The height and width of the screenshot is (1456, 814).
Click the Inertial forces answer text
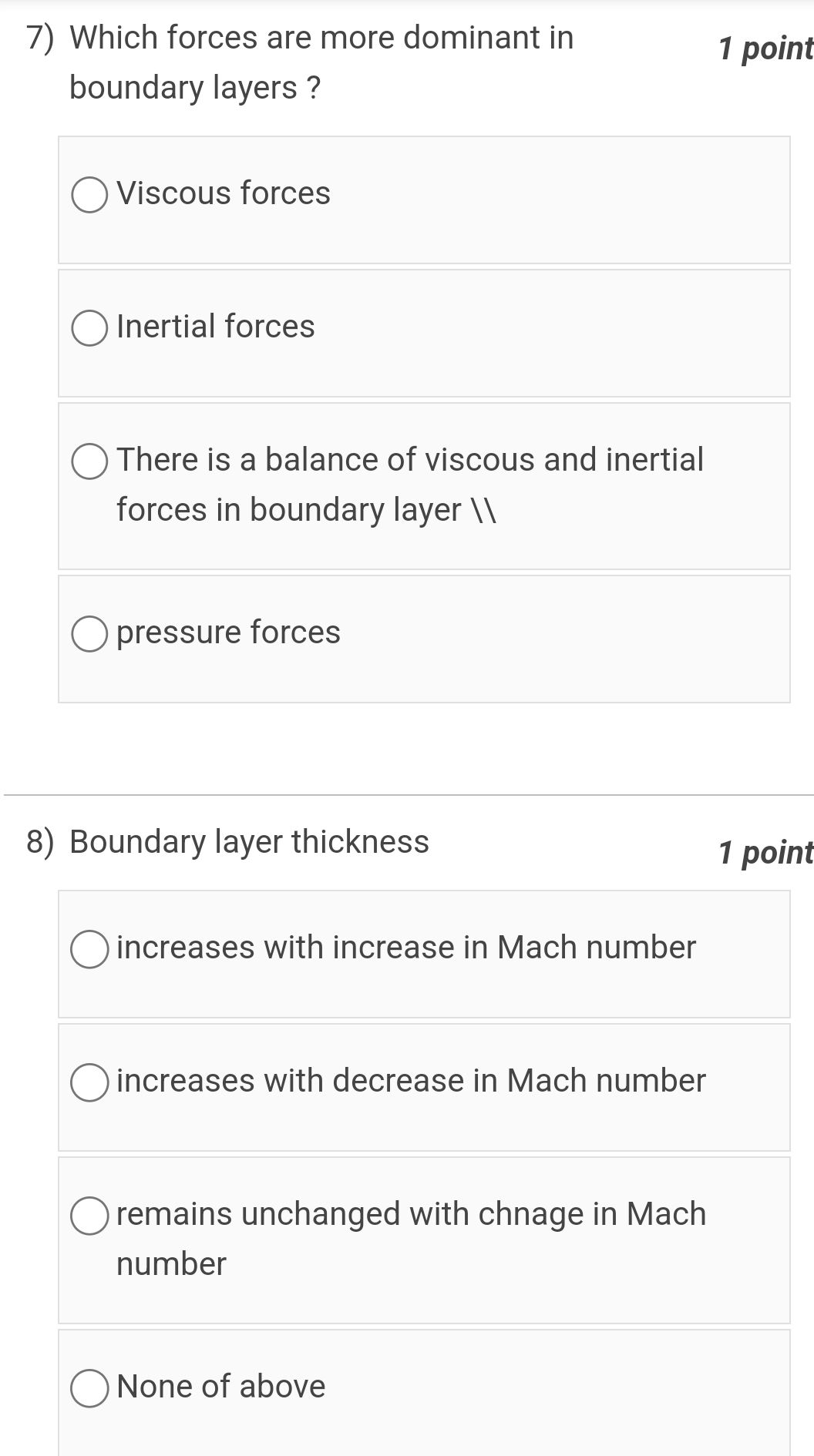(216, 327)
